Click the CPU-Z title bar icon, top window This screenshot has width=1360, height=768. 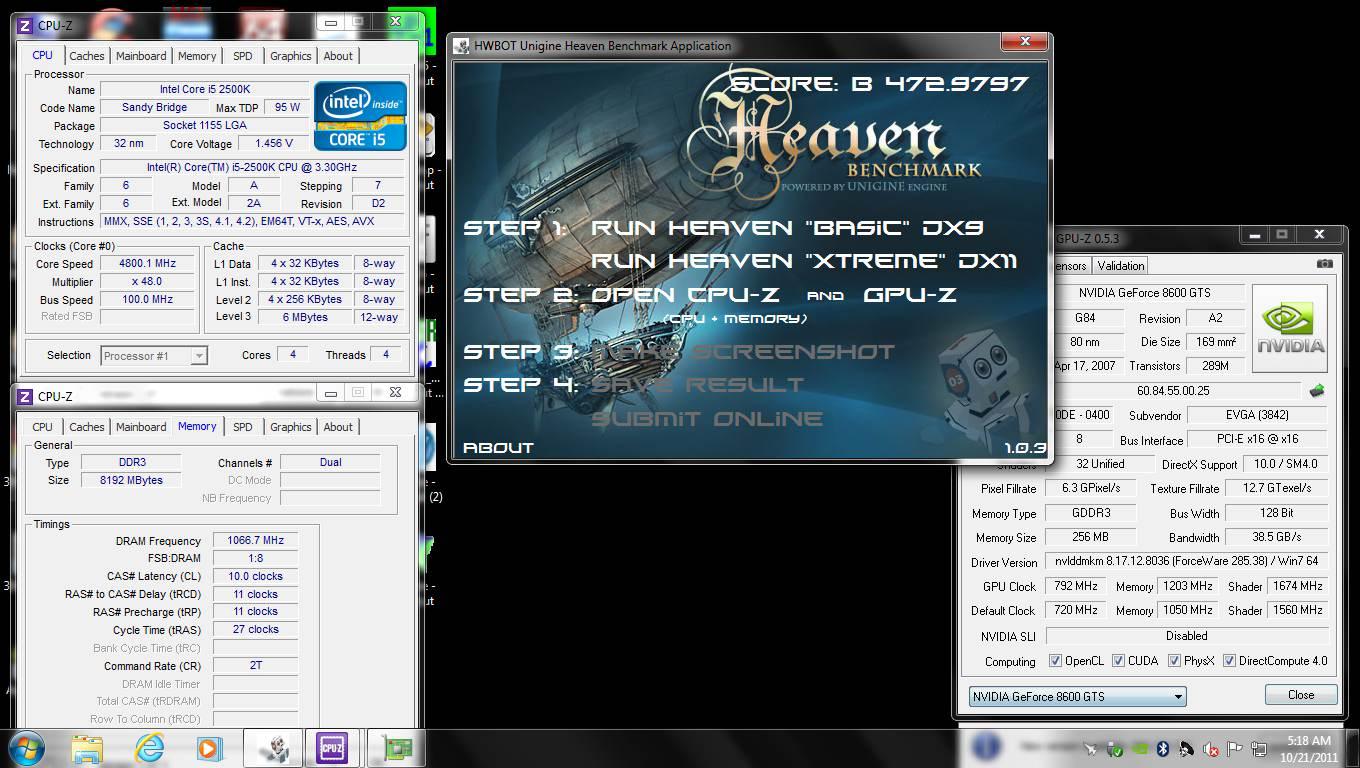click(x=26, y=25)
